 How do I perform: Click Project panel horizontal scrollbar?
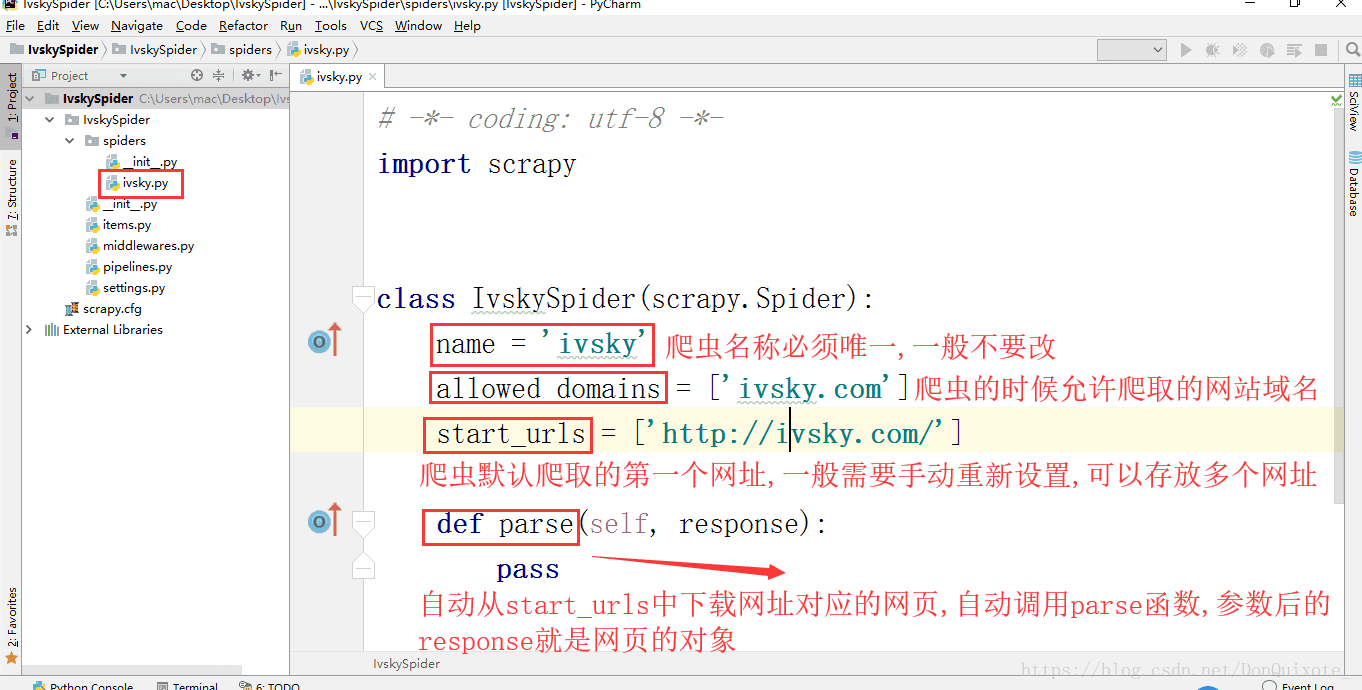(x=132, y=671)
